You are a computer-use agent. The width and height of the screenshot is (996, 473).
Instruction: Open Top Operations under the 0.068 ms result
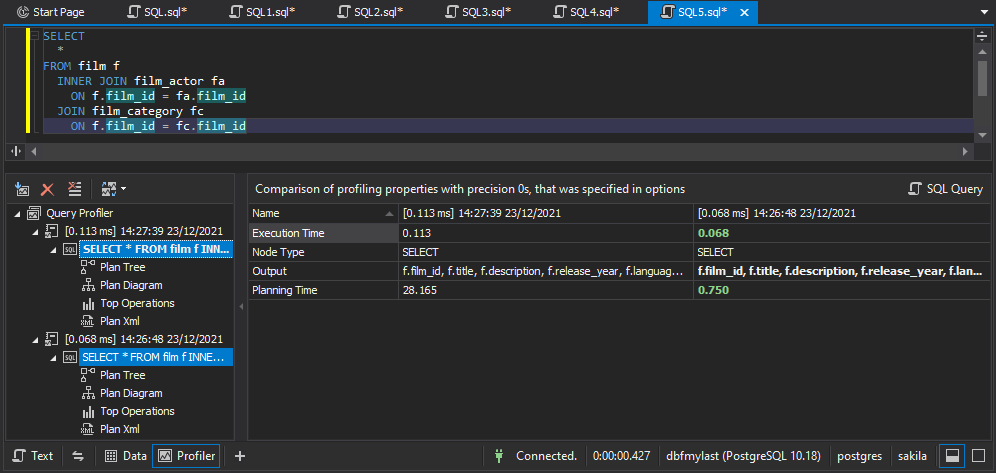137,411
